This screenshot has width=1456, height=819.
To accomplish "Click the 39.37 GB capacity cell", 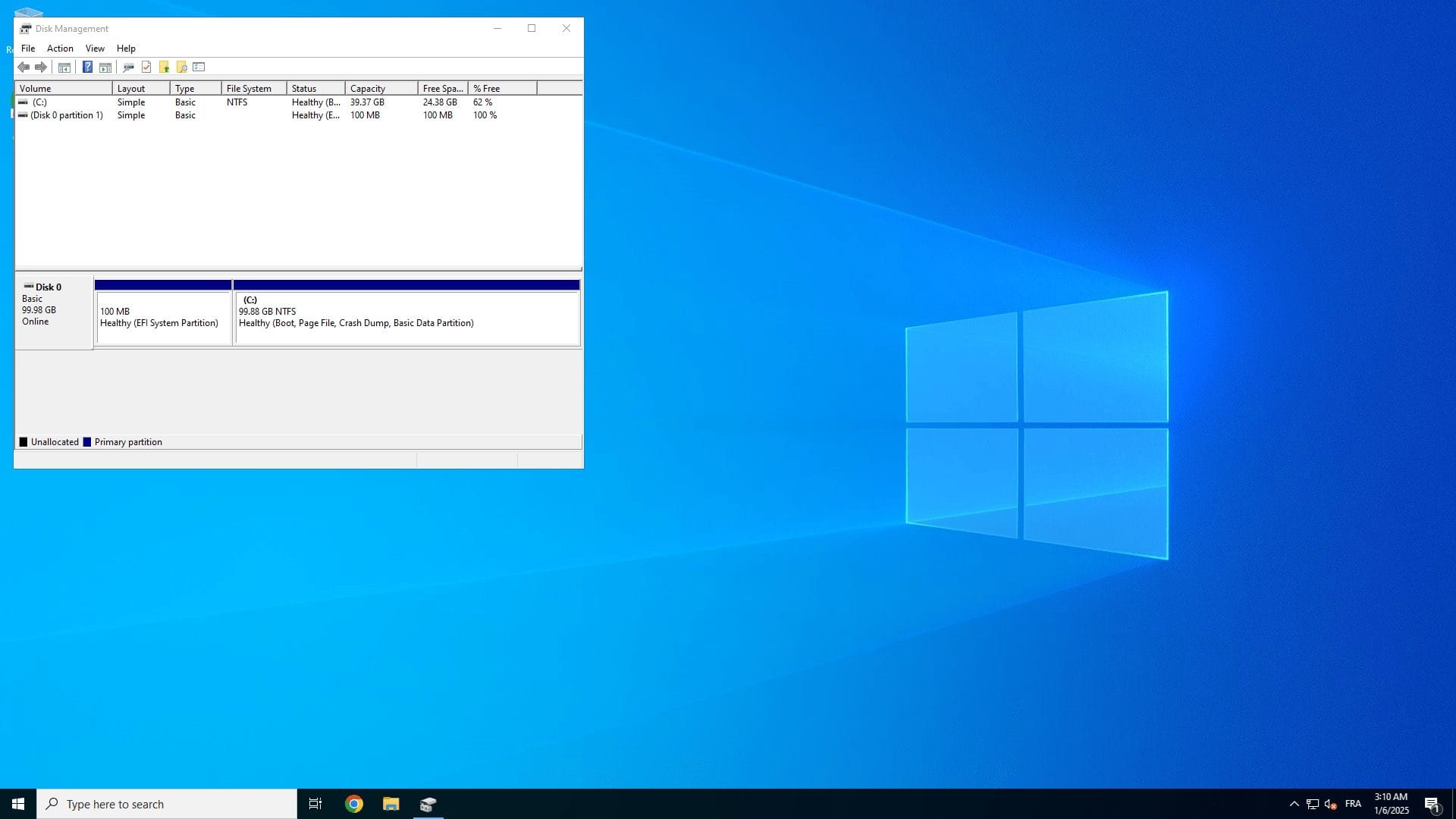I will coord(367,102).
